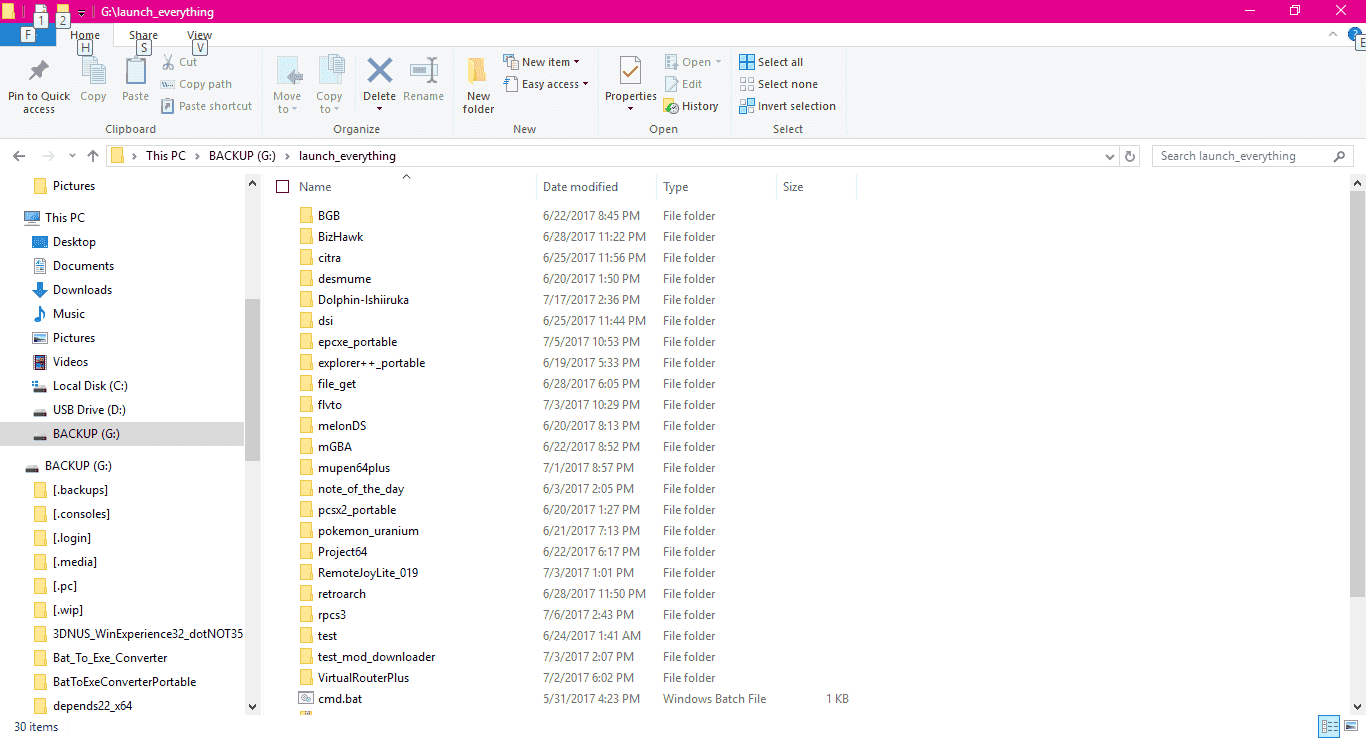Click the search magnifier icon

click(x=1340, y=156)
